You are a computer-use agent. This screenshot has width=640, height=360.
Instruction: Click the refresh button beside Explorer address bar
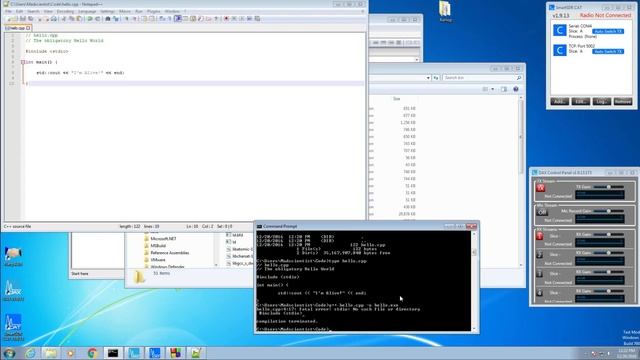click(x=436, y=78)
